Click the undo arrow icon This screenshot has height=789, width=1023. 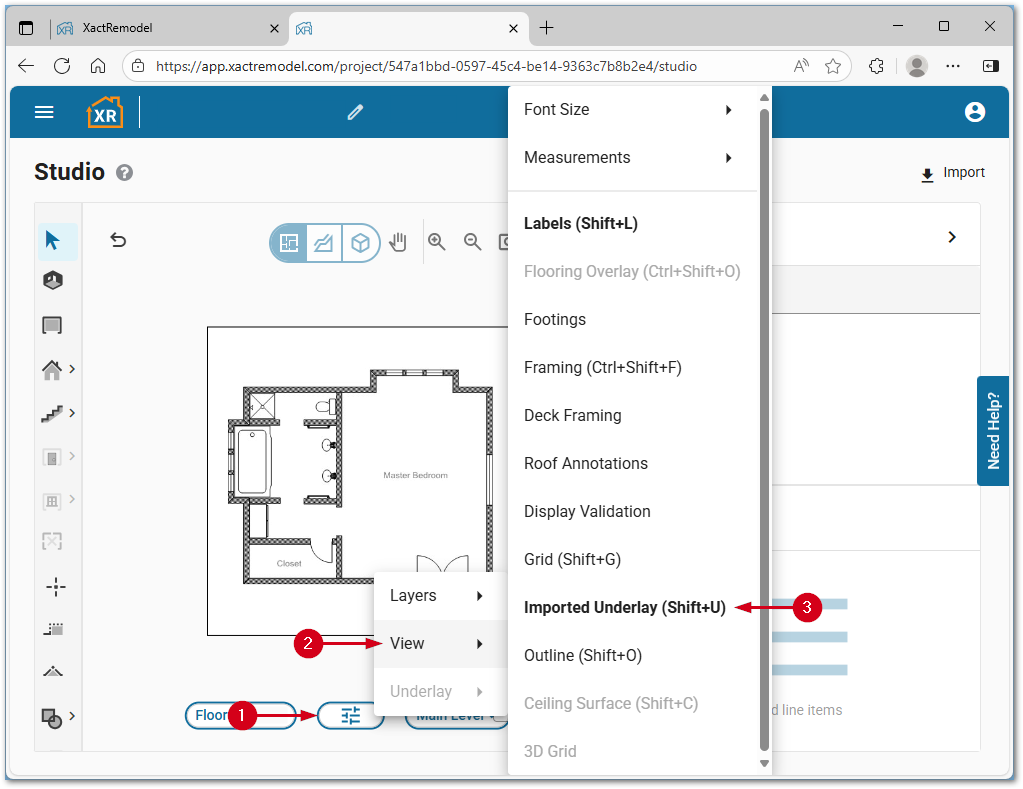click(x=118, y=240)
